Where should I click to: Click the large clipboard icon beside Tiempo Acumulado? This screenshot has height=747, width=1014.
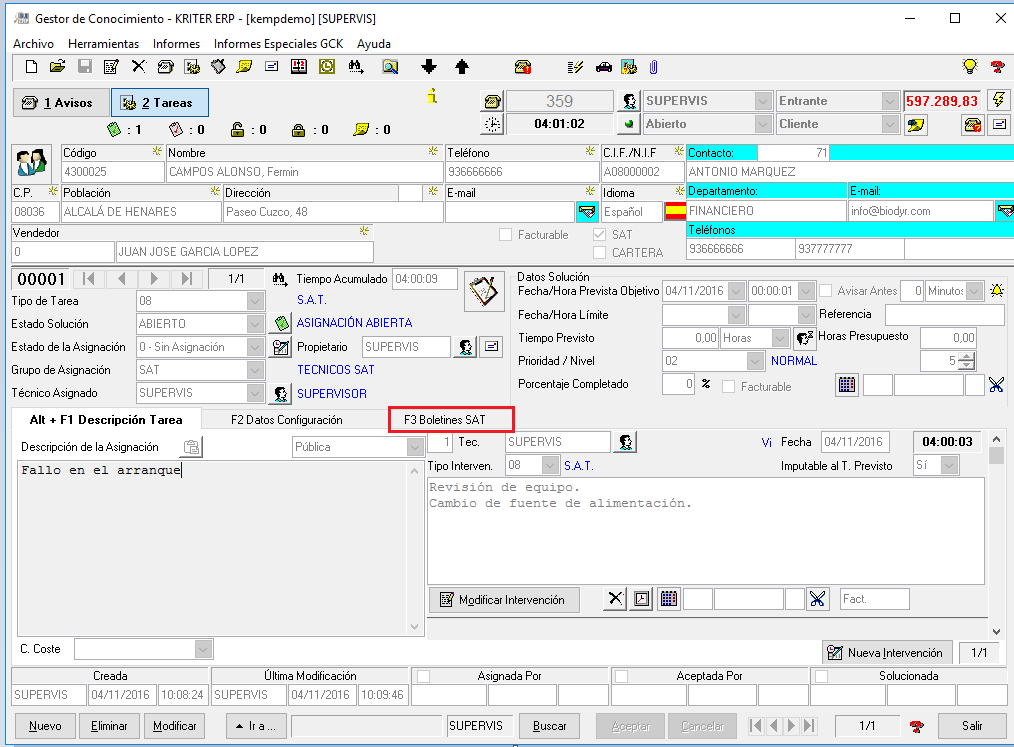484,291
